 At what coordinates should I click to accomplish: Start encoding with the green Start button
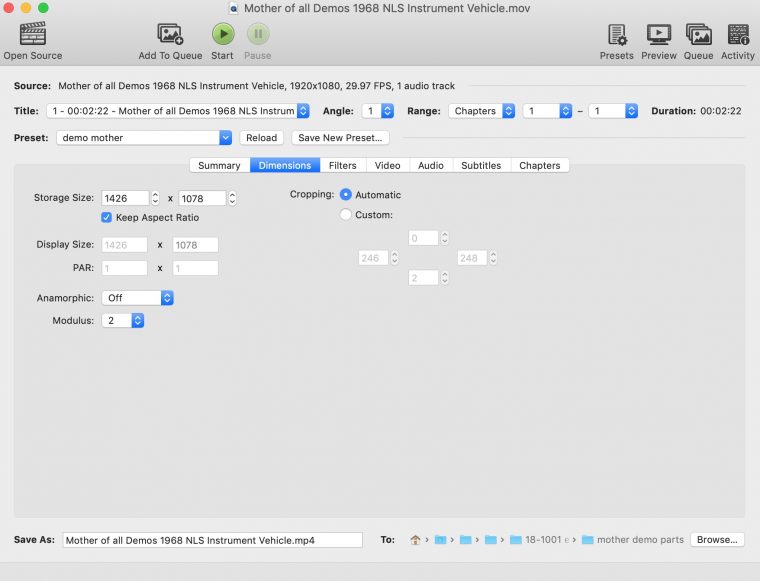[x=223, y=34]
